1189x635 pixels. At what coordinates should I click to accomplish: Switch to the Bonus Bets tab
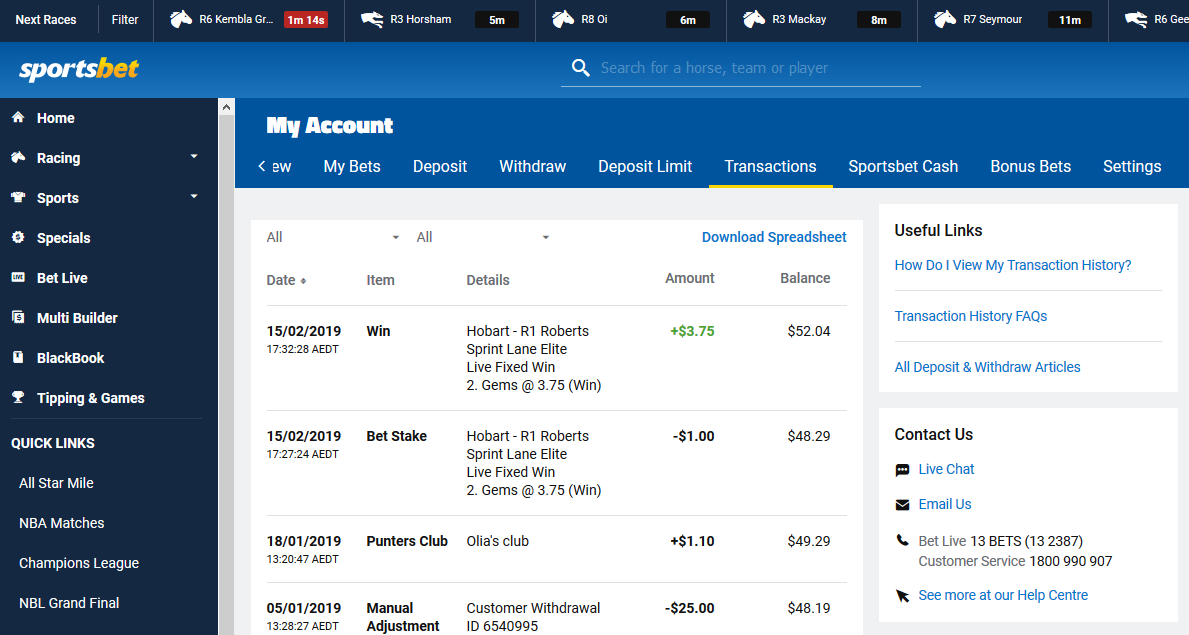point(1031,166)
